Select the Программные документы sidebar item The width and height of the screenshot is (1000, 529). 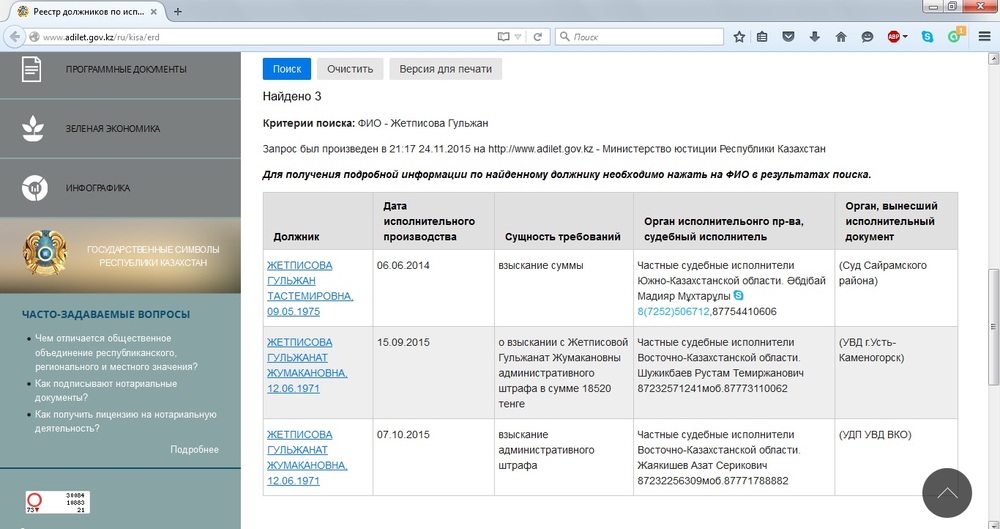(x=126, y=69)
